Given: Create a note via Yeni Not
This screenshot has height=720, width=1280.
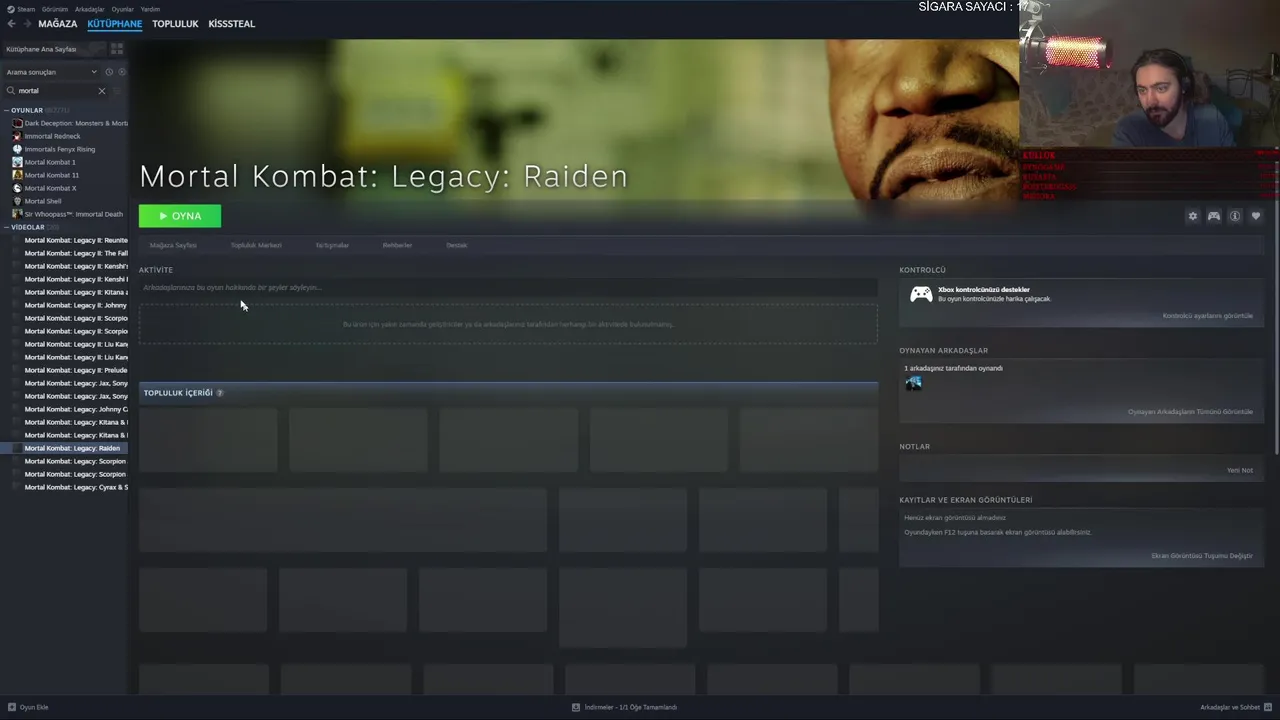Looking at the screenshot, I should (1240, 470).
